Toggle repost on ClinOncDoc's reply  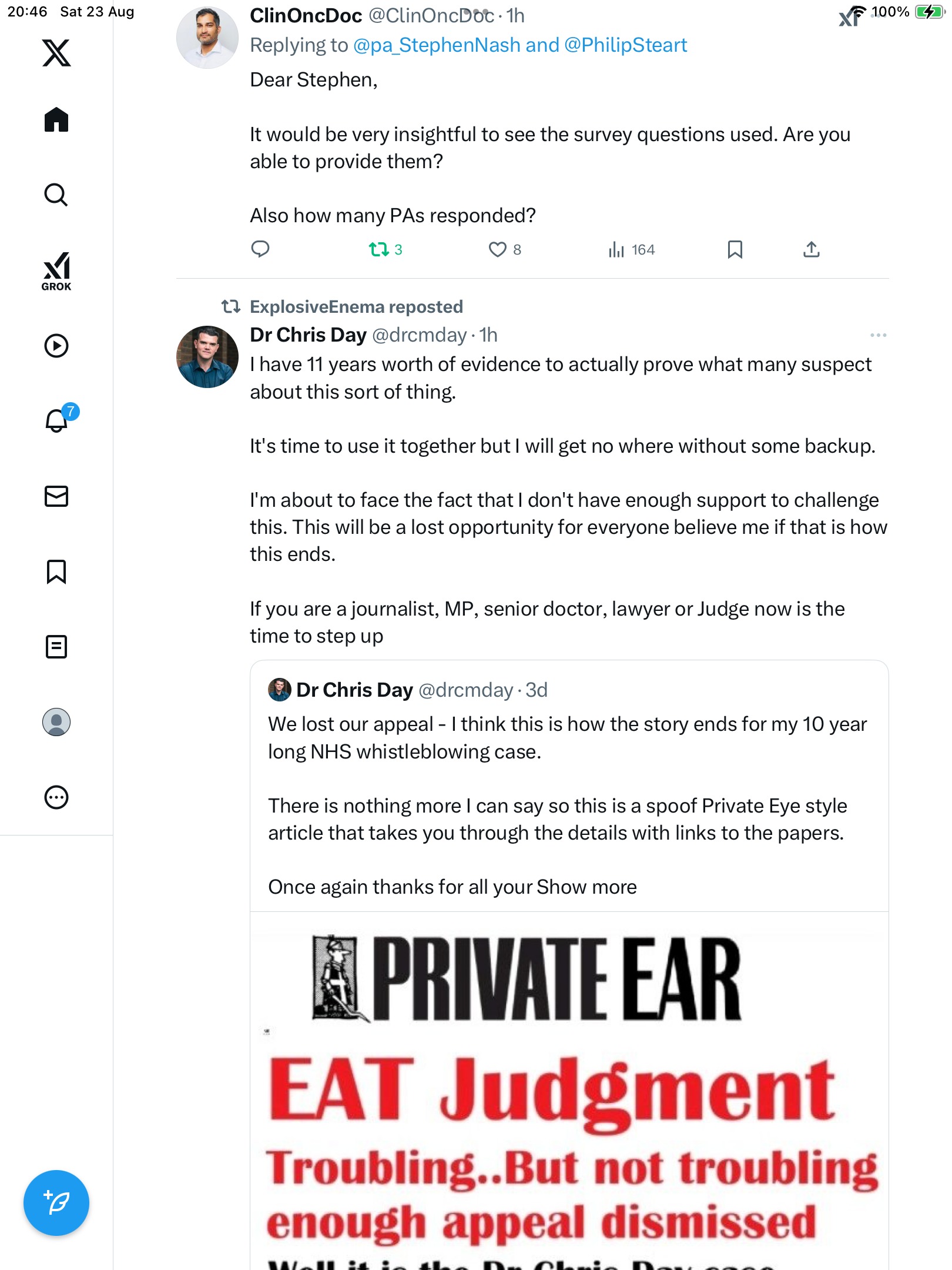coord(379,250)
